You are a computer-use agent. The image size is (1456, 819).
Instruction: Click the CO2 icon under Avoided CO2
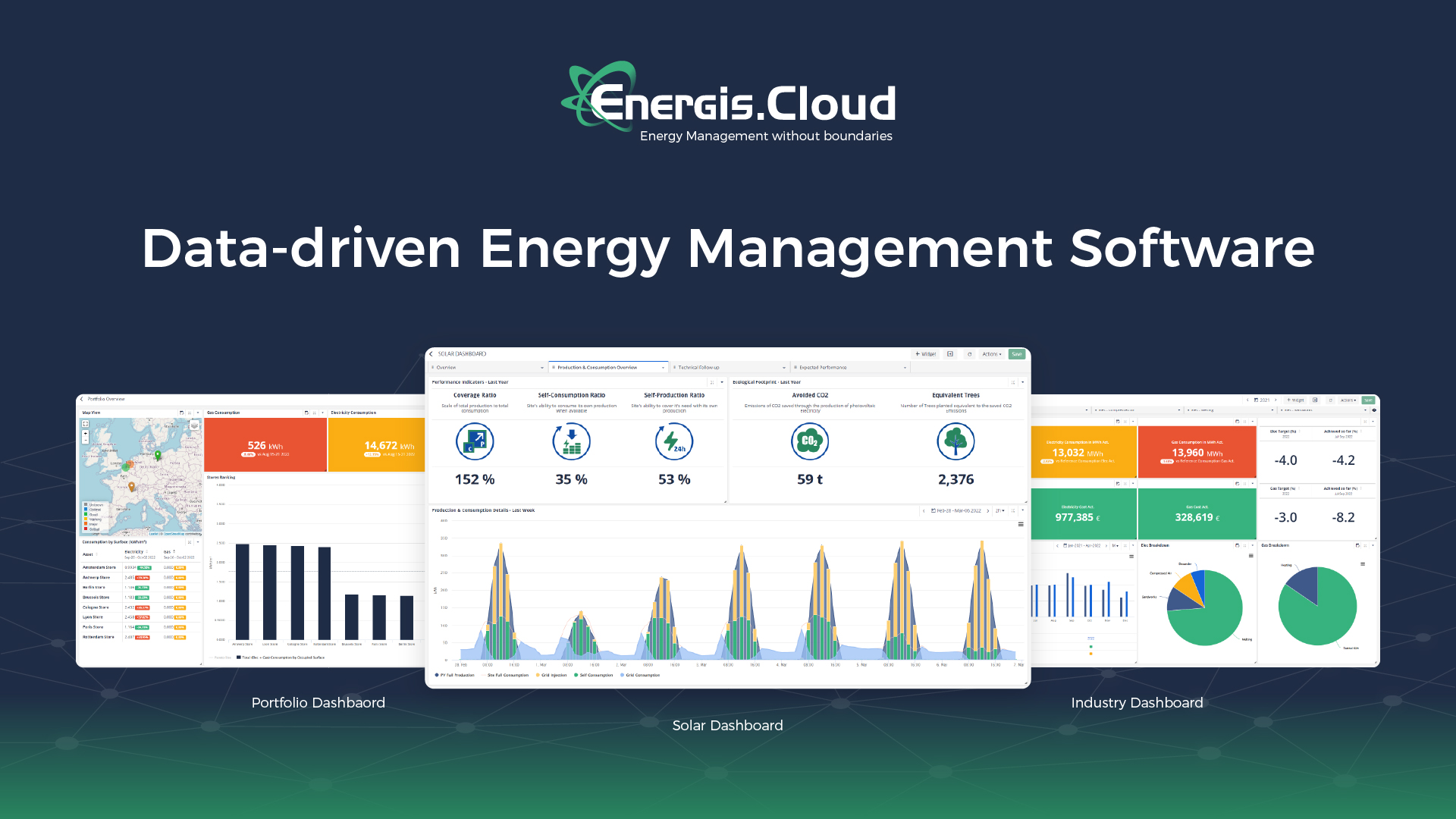click(x=809, y=441)
